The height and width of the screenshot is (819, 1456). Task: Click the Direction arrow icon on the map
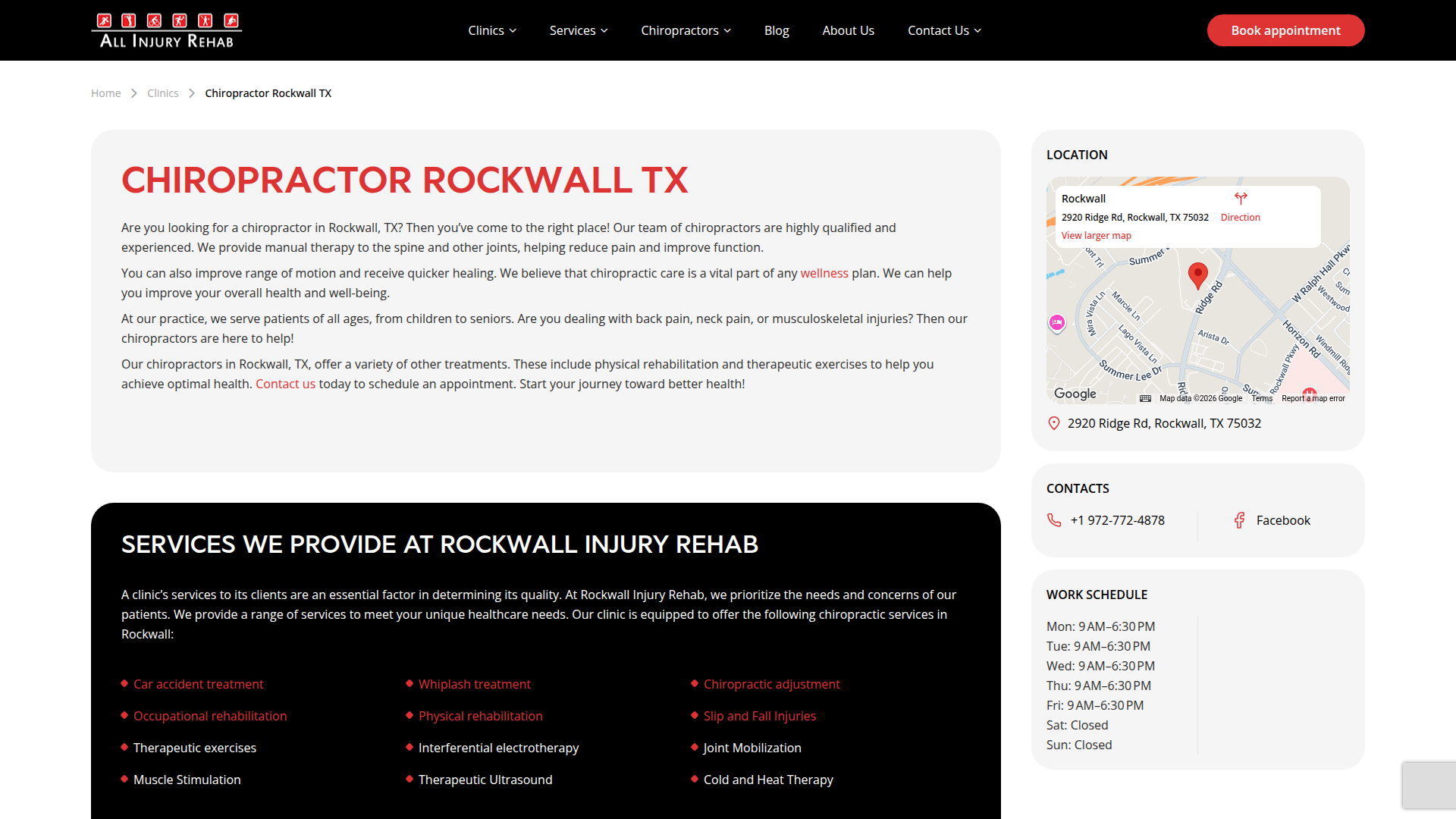(x=1241, y=199)
